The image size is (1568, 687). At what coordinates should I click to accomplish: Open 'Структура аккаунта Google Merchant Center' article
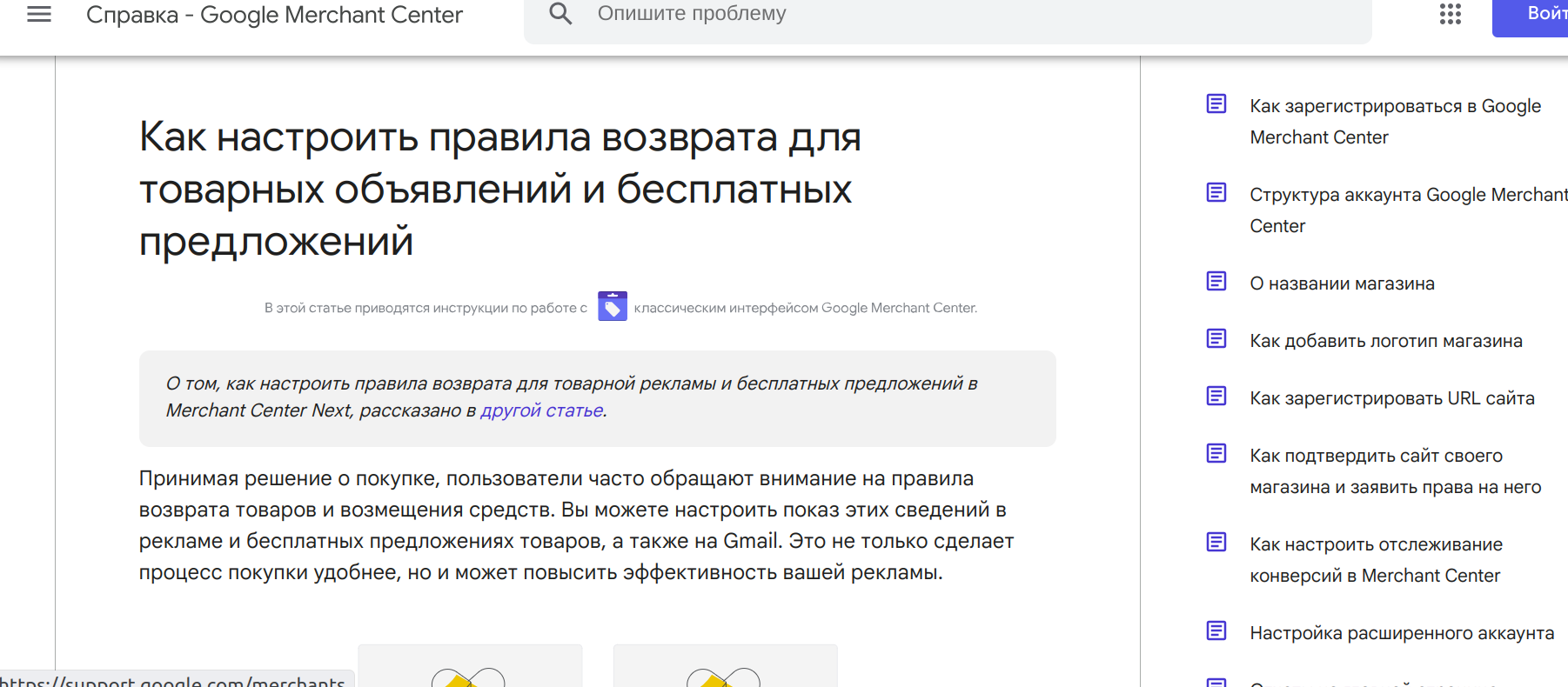(1408, 210)
